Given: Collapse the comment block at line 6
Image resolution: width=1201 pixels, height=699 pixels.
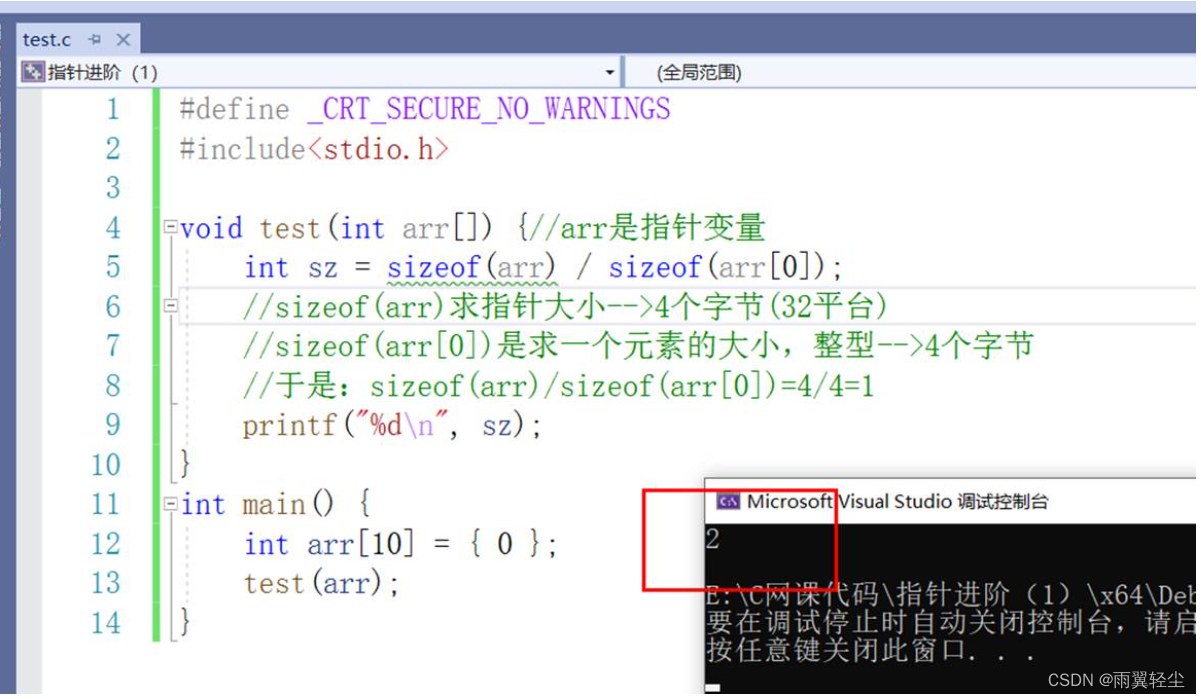Looking at the screenshot, I should 170,306.
